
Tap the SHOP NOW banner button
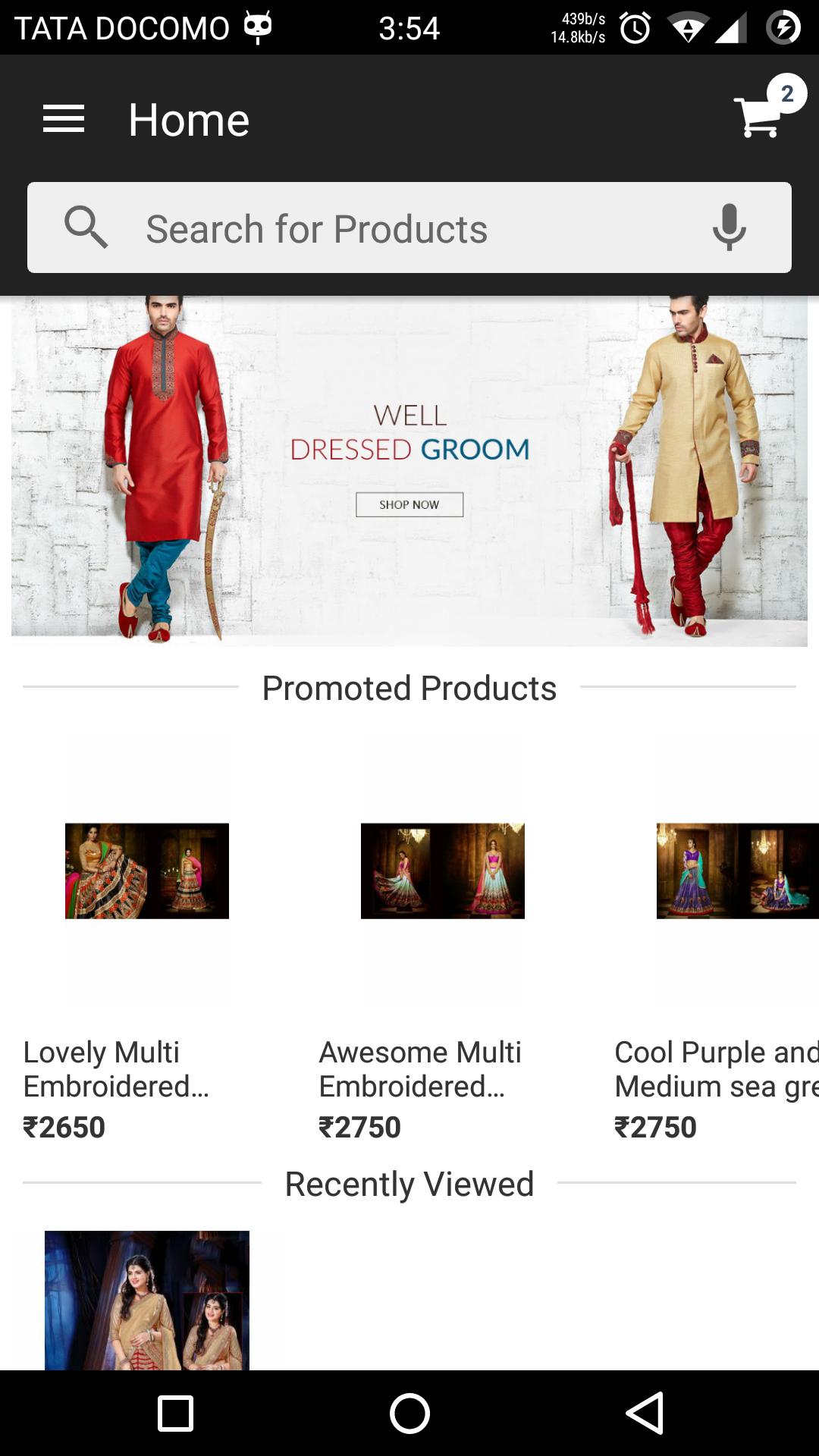coord(409,504)
